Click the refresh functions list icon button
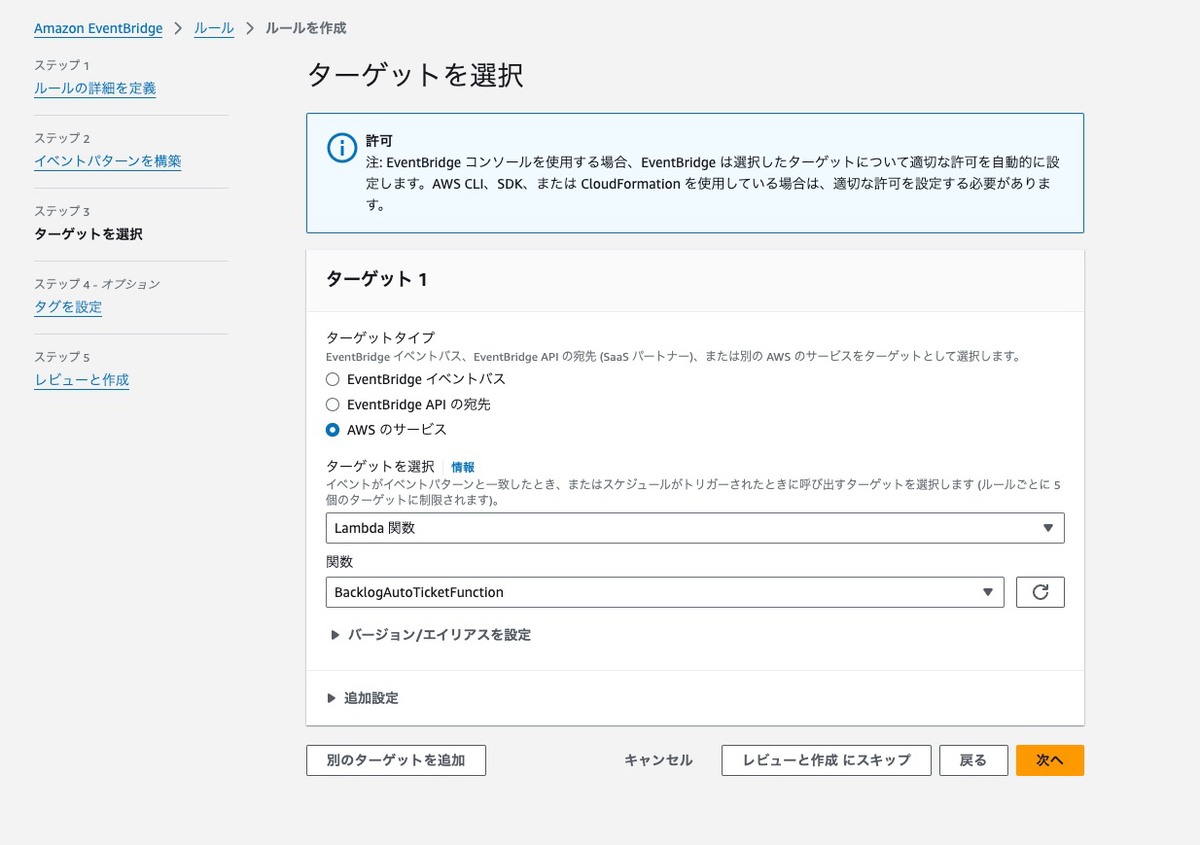1200x845 pixels. (1040, 592)
